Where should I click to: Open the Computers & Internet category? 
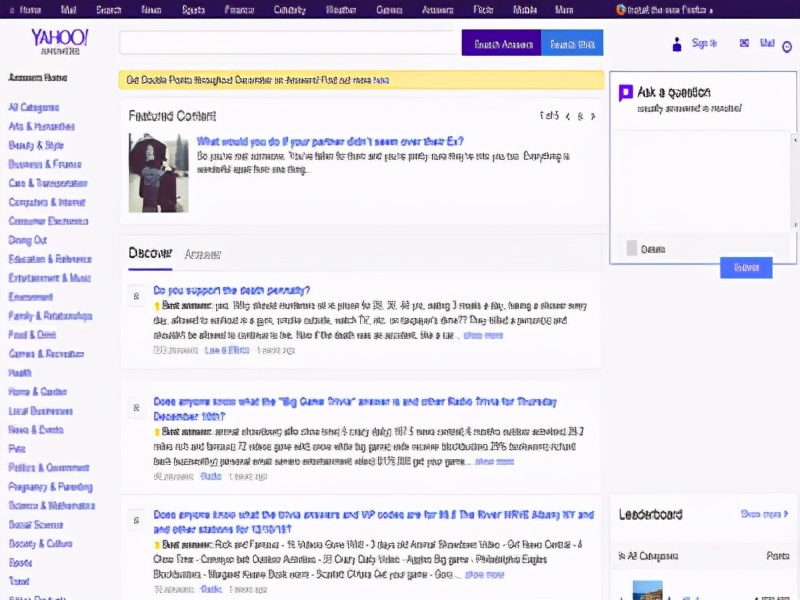[47, 202]
